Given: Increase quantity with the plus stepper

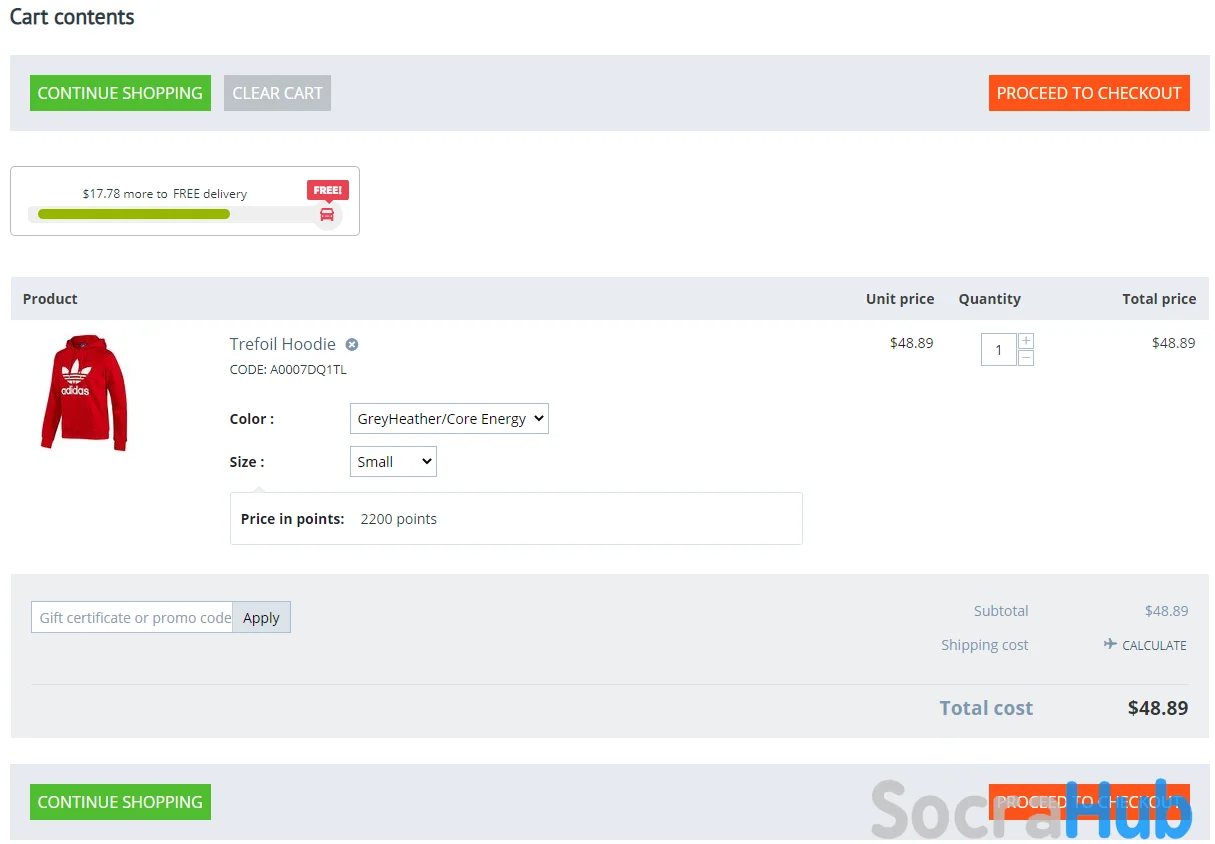Looking at the screenshot, I should click(1026, 341).
